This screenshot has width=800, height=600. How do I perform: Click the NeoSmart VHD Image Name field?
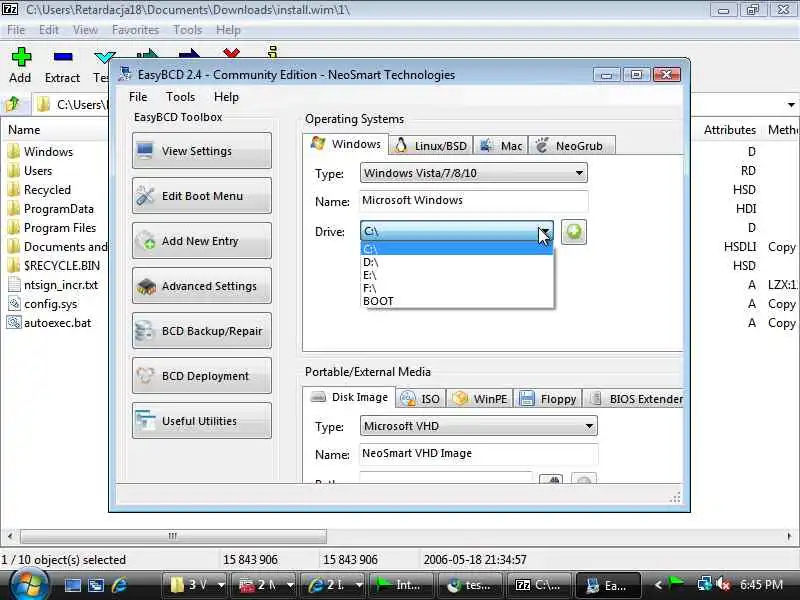[479, 454]
